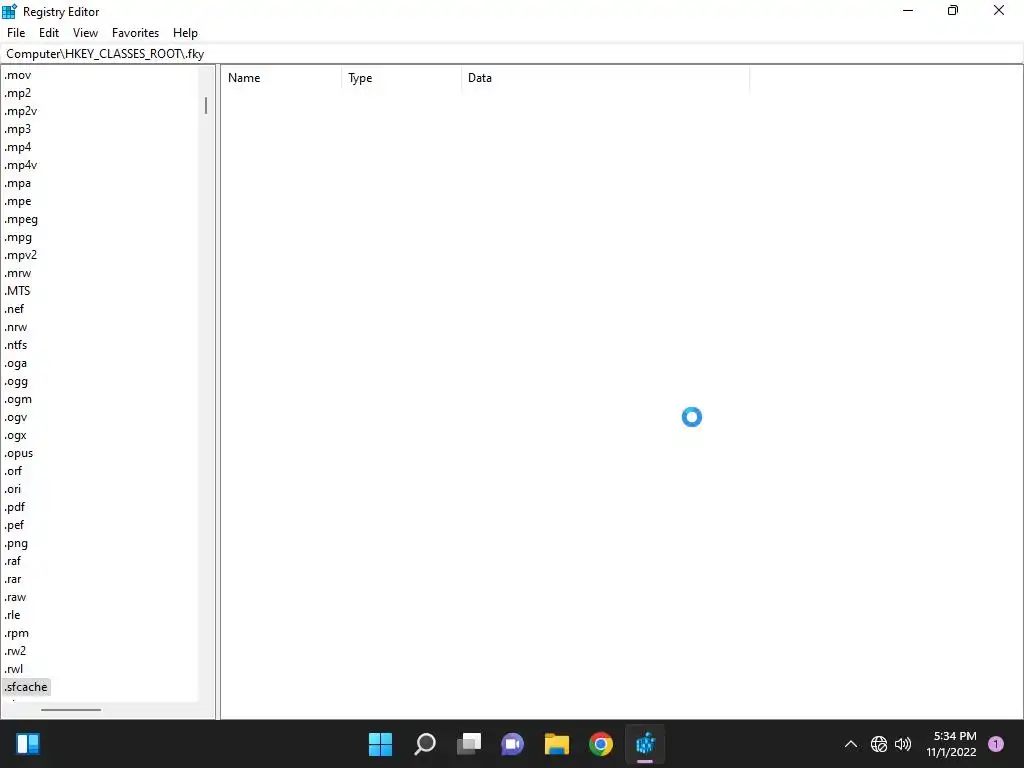Select the .rwl registry key
This screenshot has height=768, width=1024.
(14, 669)
